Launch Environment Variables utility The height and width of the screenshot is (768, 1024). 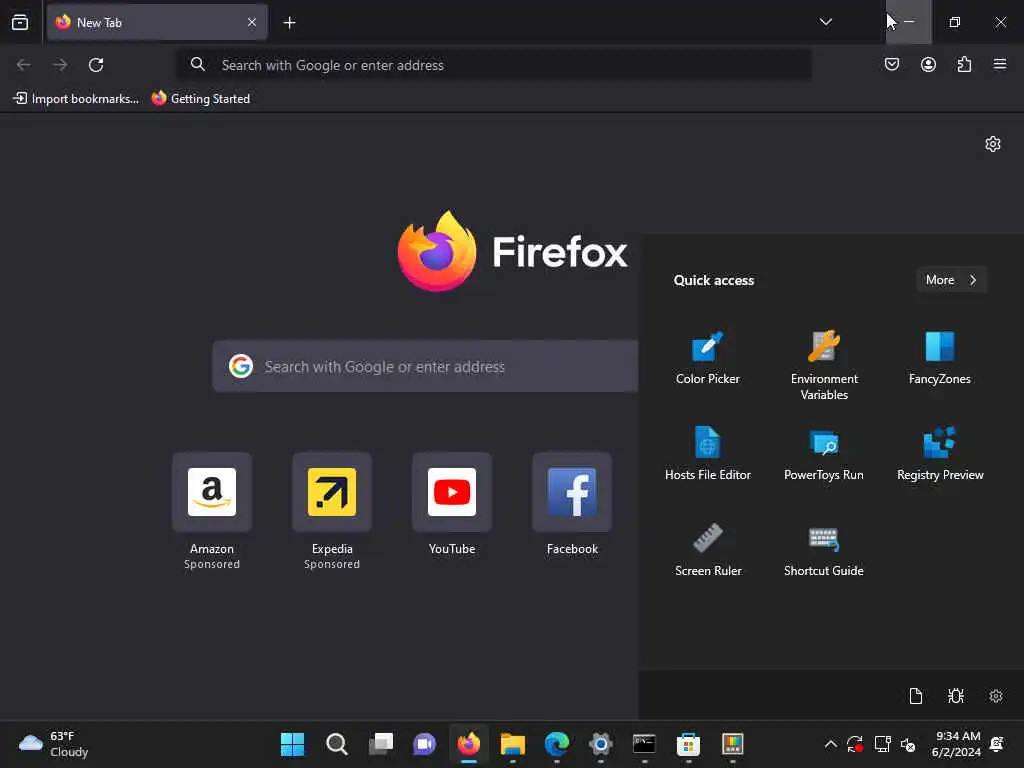point(824,365)
